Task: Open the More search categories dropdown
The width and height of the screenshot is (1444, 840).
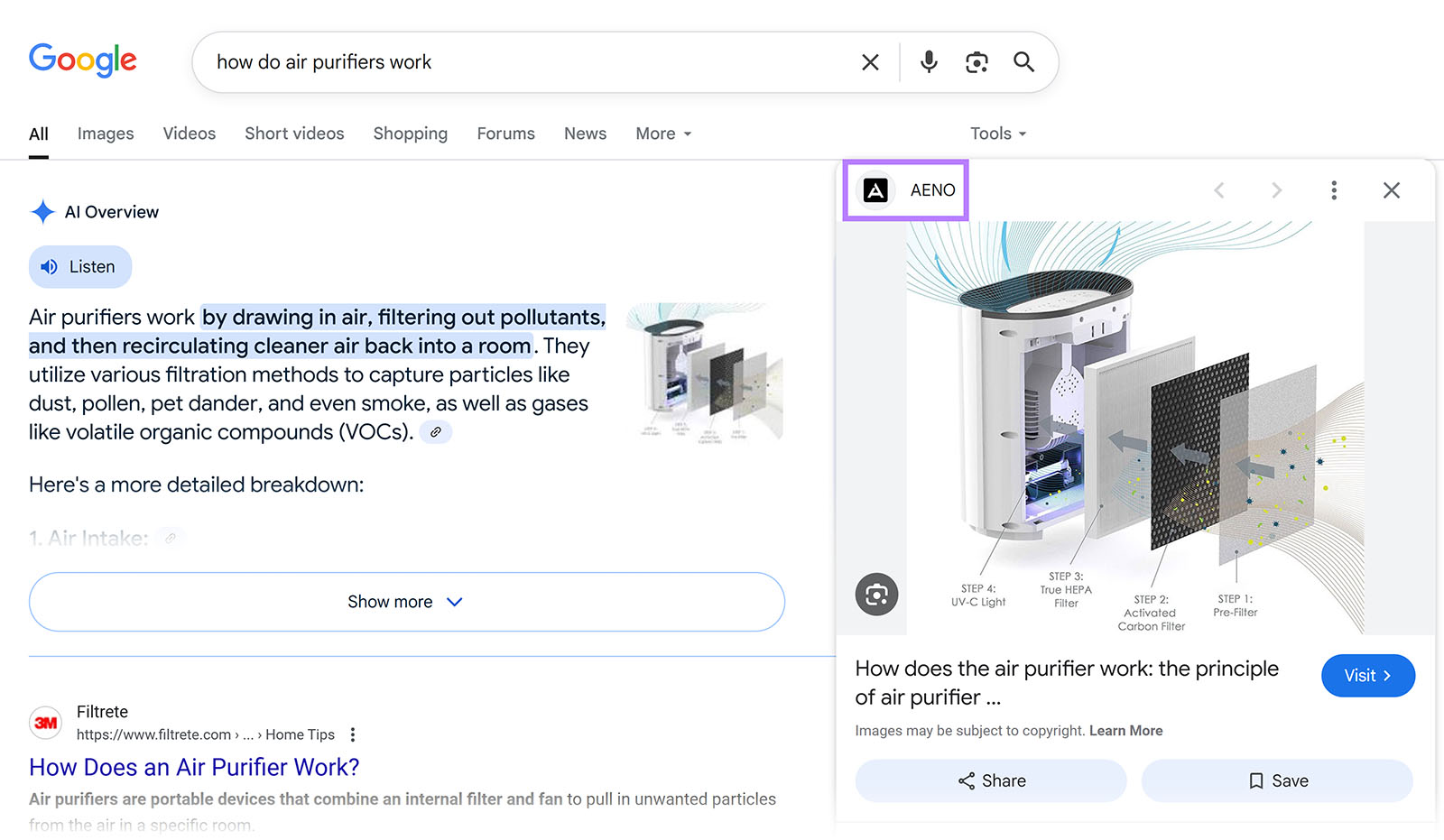Action: (x=662, y=133)
